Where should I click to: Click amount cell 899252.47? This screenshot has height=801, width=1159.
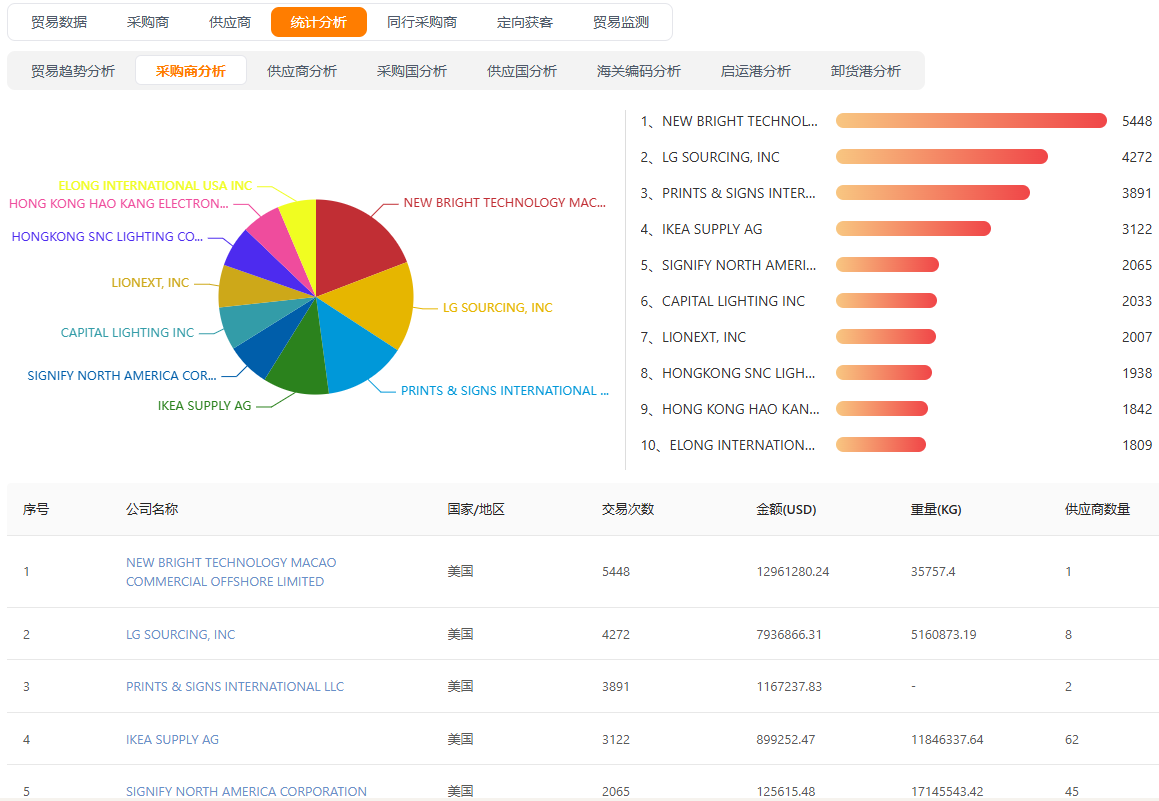pos(786,739)
